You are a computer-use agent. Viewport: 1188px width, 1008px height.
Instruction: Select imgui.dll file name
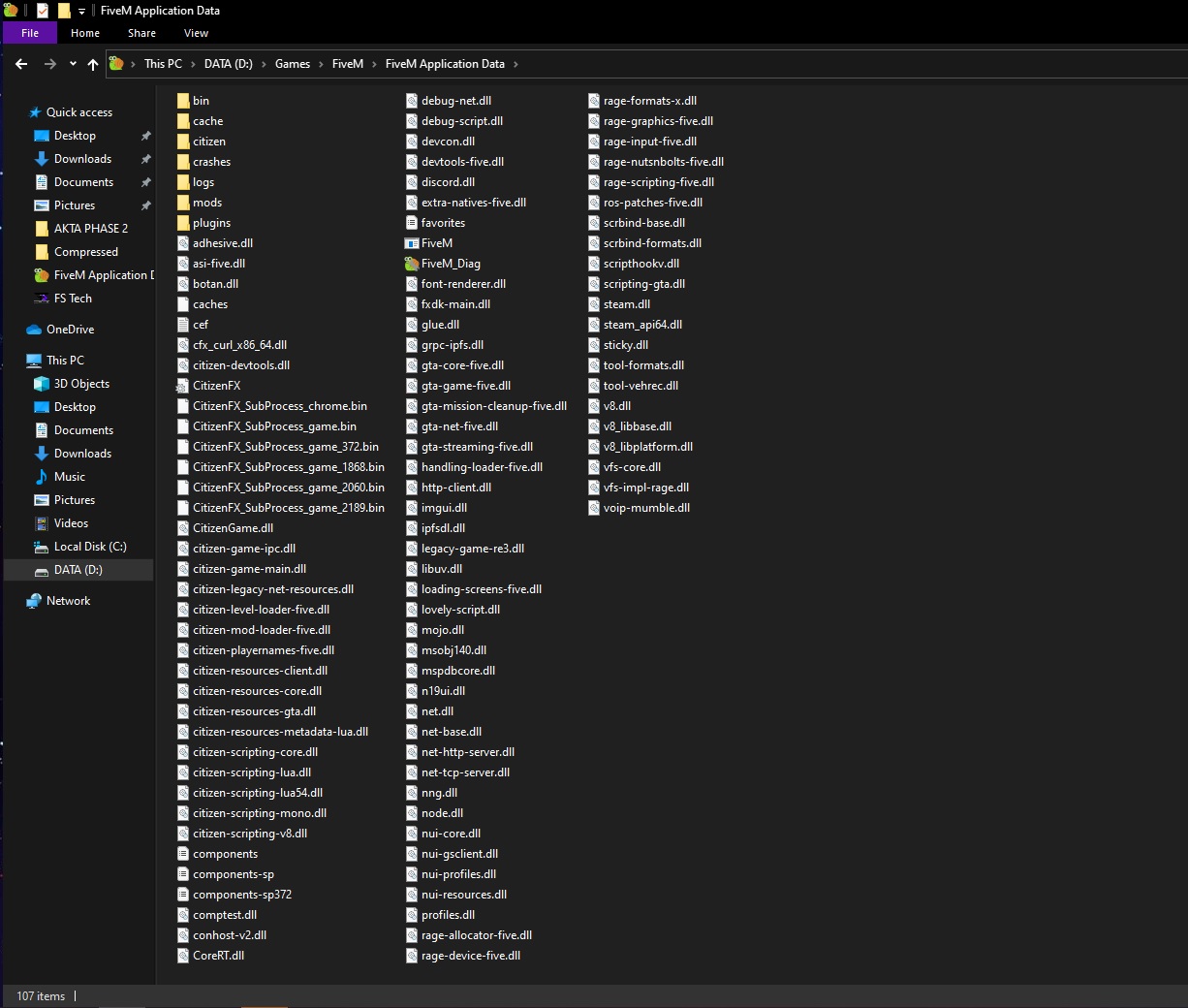coord(444,508)
